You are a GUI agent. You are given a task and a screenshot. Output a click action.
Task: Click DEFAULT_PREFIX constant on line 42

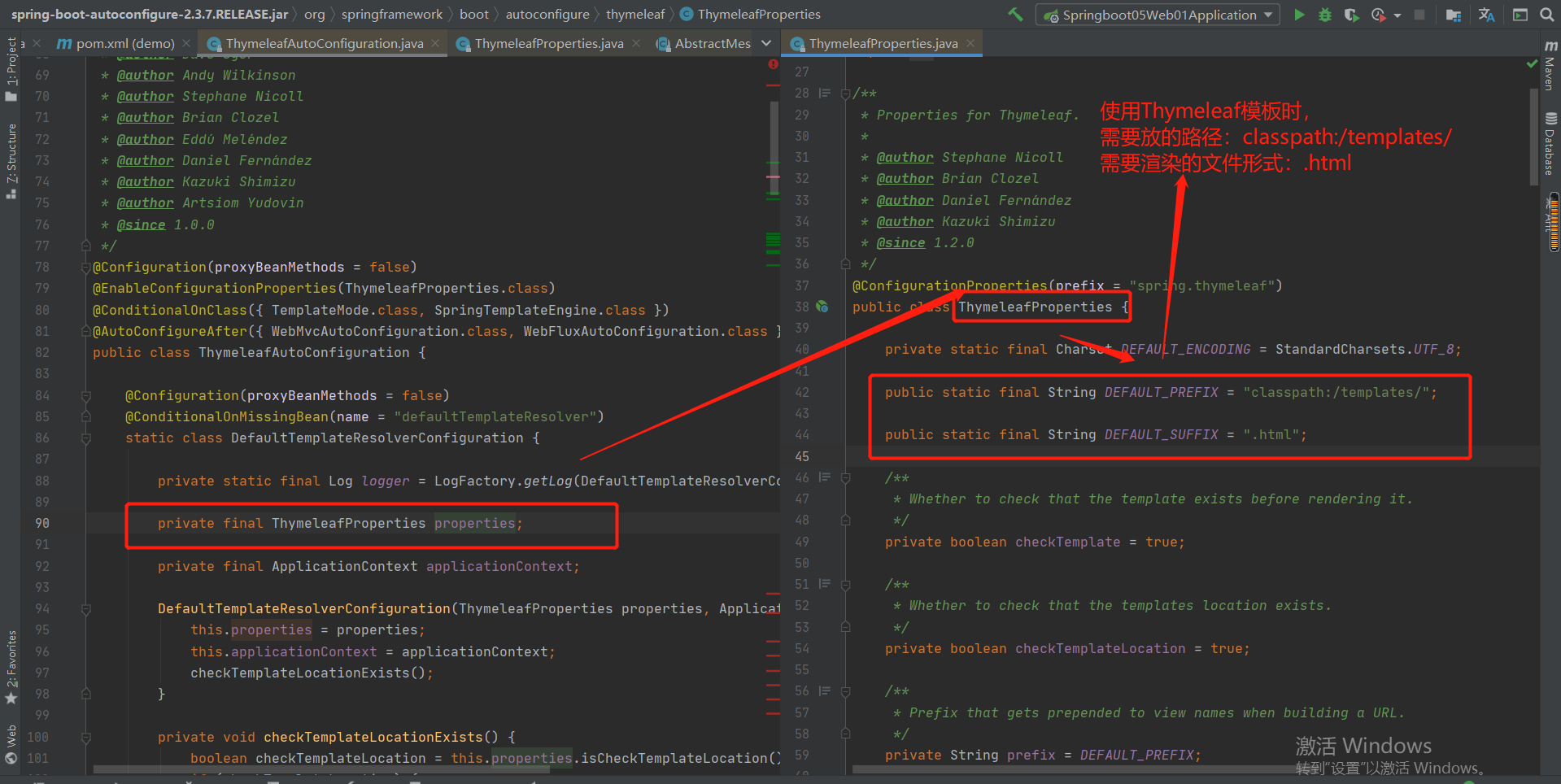point(1161,392)
